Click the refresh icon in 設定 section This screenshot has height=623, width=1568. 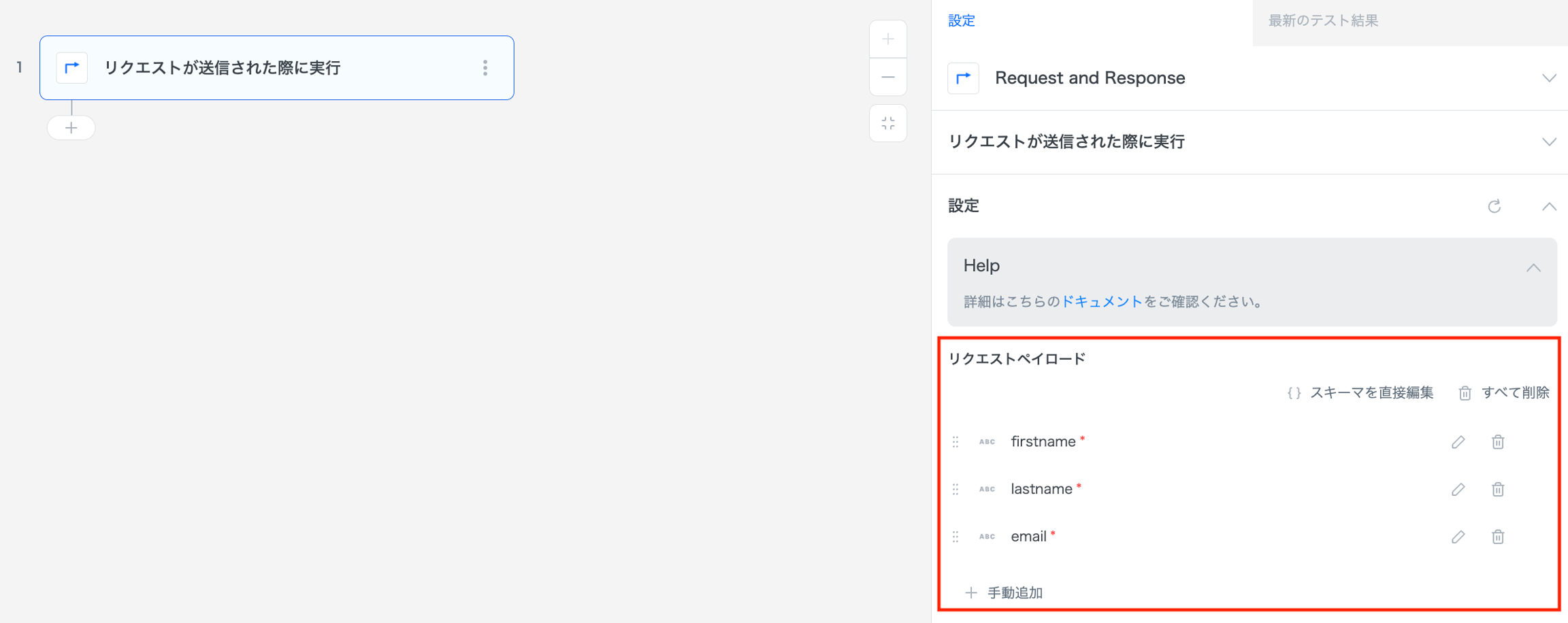click(x=1494, y=206)
